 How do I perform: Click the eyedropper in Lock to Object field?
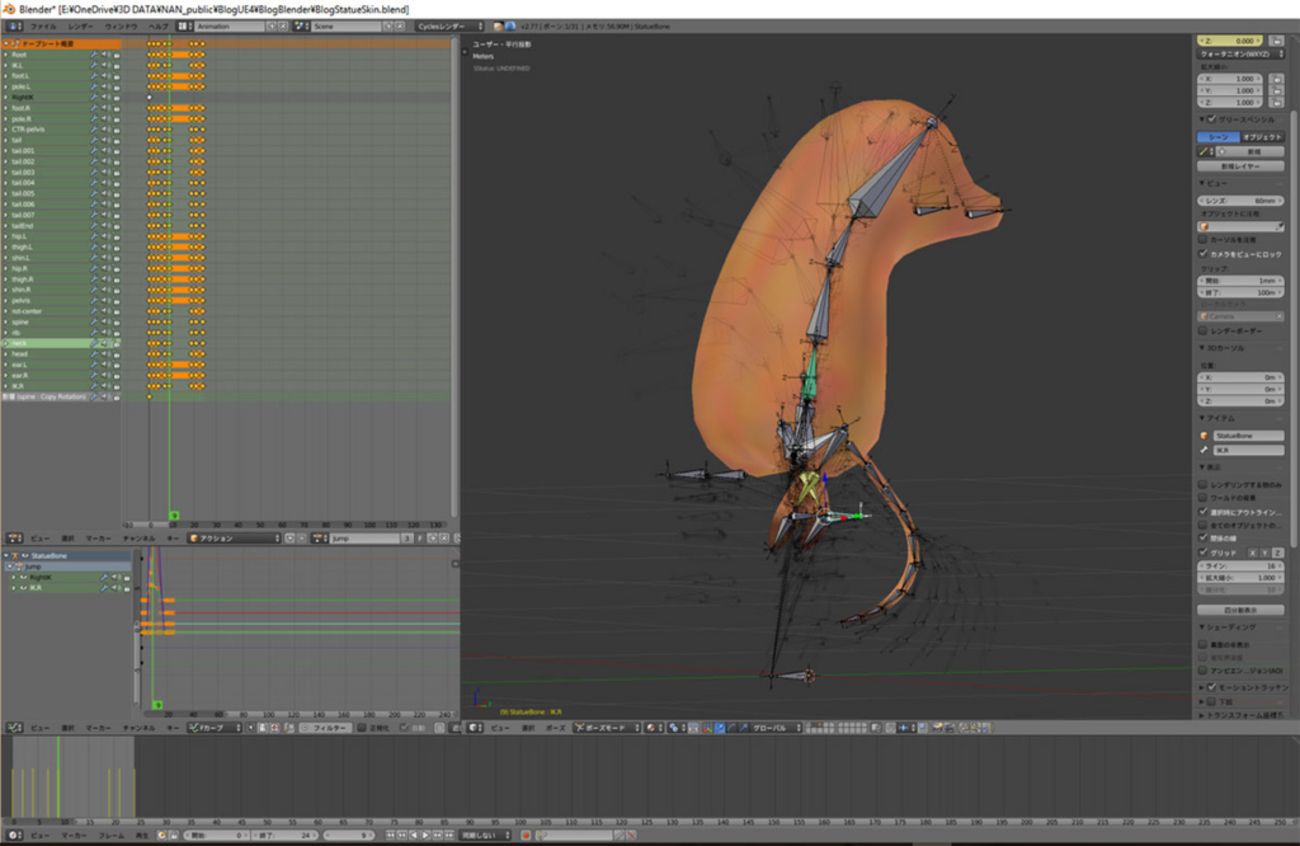pos(1279,227)
